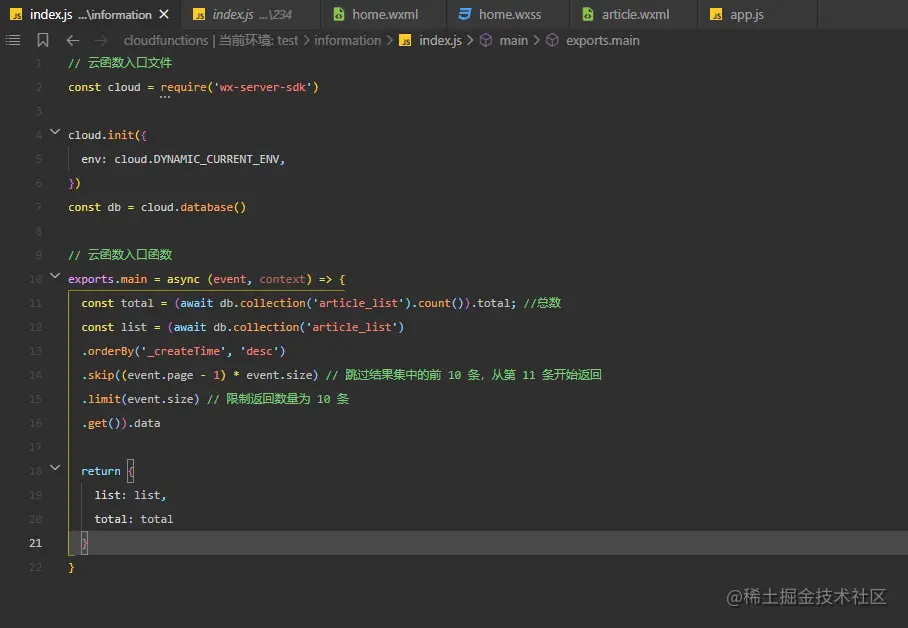Click 'total: total' line in return
Viewport: 908px width, 628px height.
pyautogui.click(x=134, y=519)
